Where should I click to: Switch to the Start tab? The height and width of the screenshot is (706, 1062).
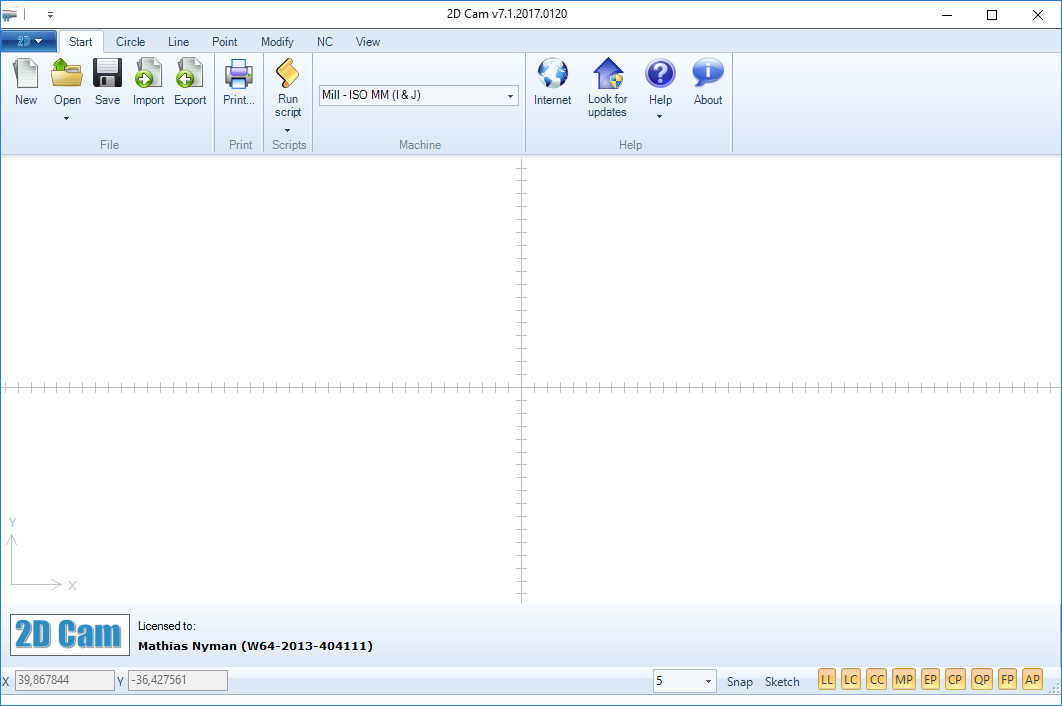[81, 42]
